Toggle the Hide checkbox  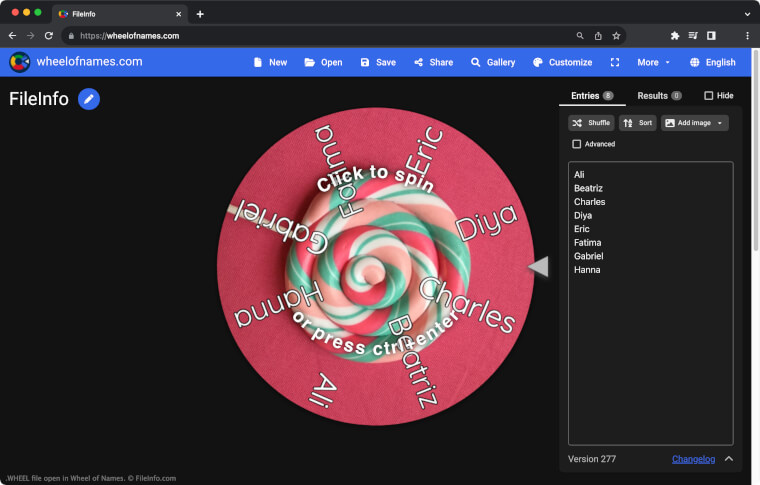click(709, 96)
